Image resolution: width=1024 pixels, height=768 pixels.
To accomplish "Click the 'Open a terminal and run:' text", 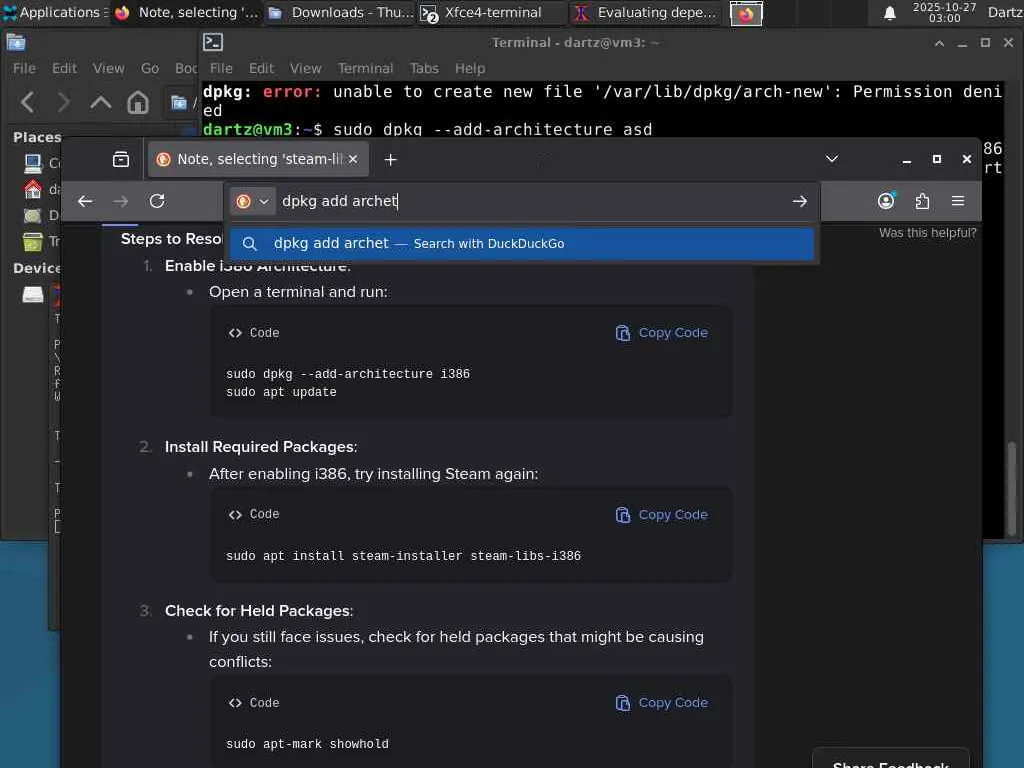I will pyautogui.click(x=298, y=292).
